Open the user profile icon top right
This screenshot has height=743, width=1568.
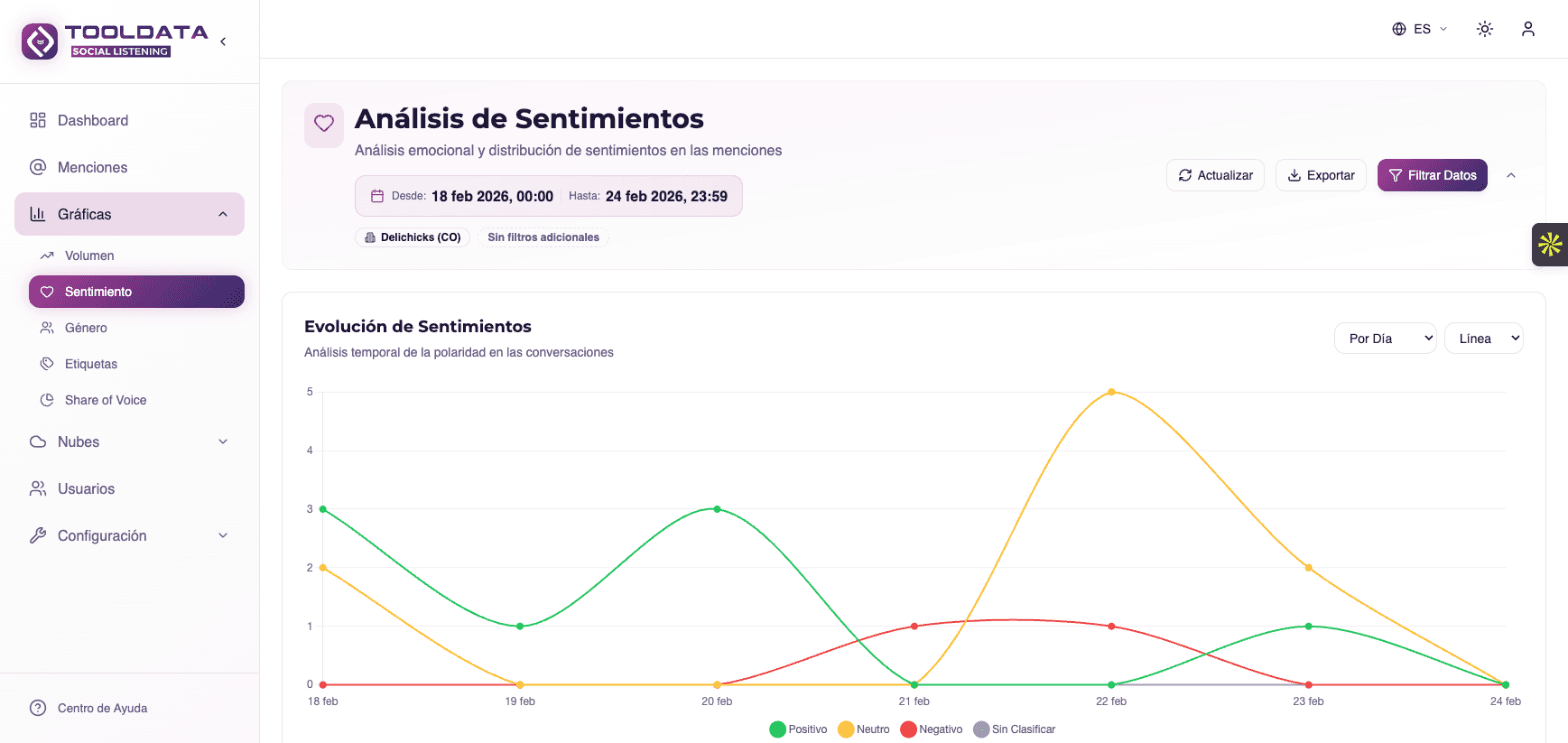1529,29
